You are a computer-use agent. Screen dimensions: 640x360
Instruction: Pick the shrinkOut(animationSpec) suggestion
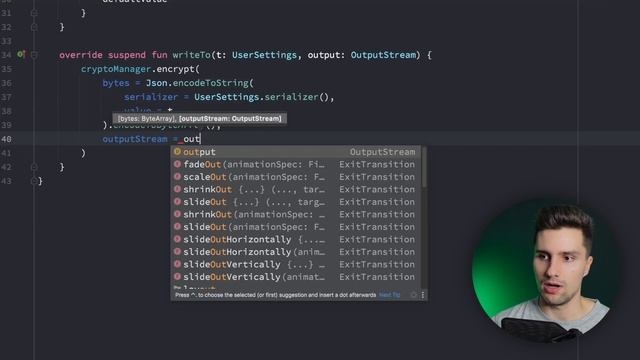[297, 215]
